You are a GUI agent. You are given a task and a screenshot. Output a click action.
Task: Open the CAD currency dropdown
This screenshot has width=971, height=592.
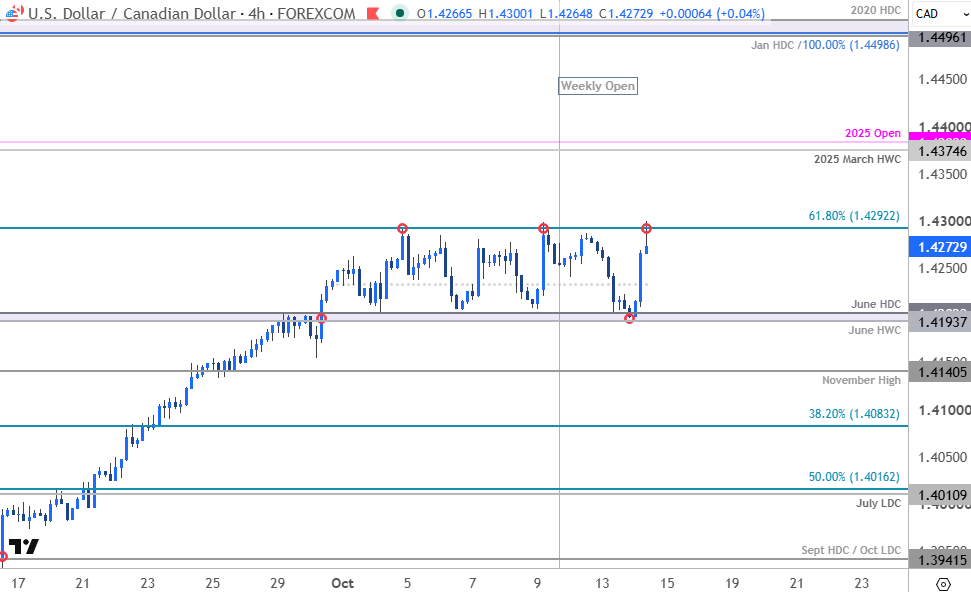pyautogui.click(x=943, y=14)
